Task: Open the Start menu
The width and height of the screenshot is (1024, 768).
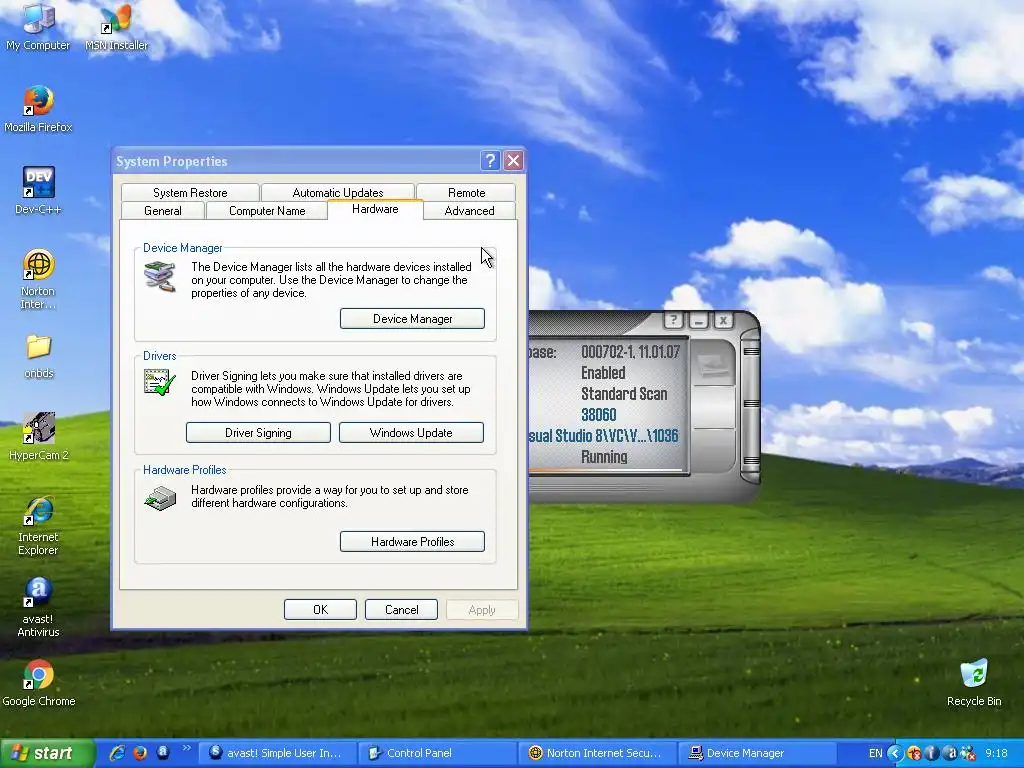Action: click(x=46, y=753)
